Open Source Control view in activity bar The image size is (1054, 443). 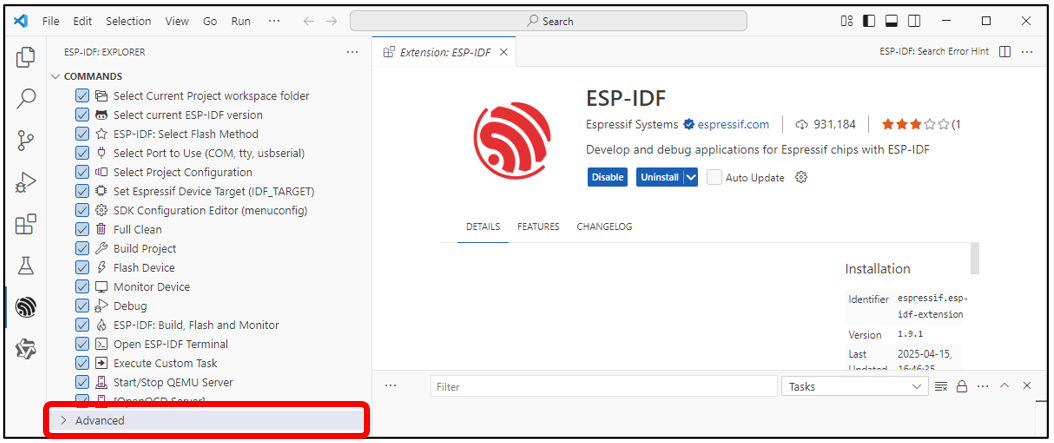(x=26, y=140)
